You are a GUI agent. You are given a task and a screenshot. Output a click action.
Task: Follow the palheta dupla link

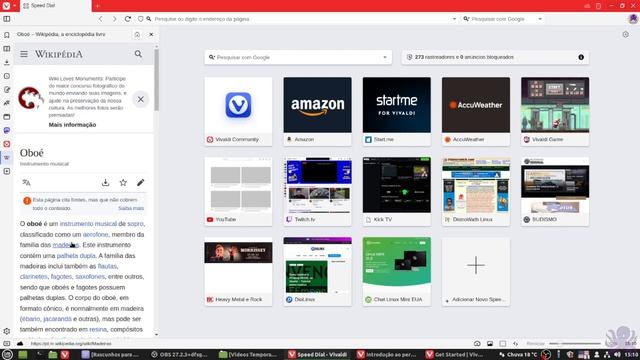click(76, 256)
